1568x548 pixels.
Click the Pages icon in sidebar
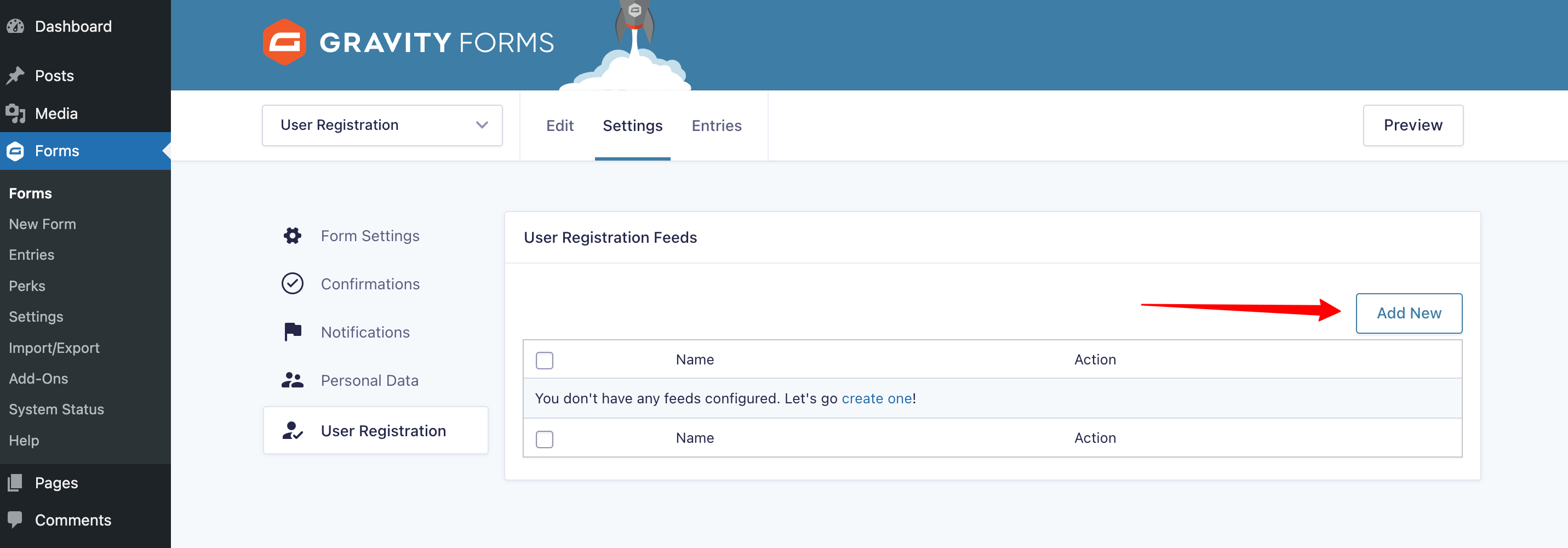pyautogui.click(x=15, y=483)
